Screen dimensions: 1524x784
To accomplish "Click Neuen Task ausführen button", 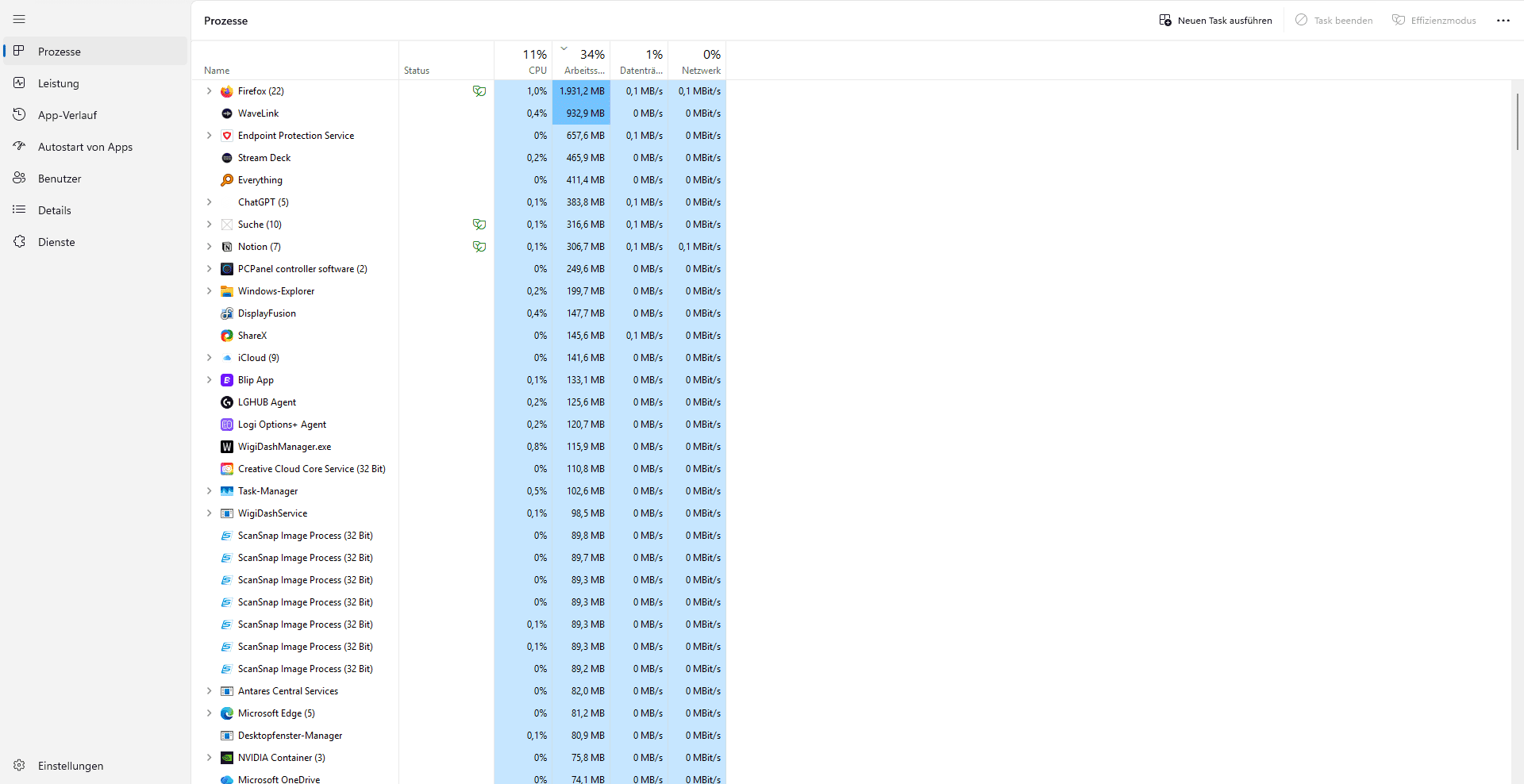I will point(1215,21).
